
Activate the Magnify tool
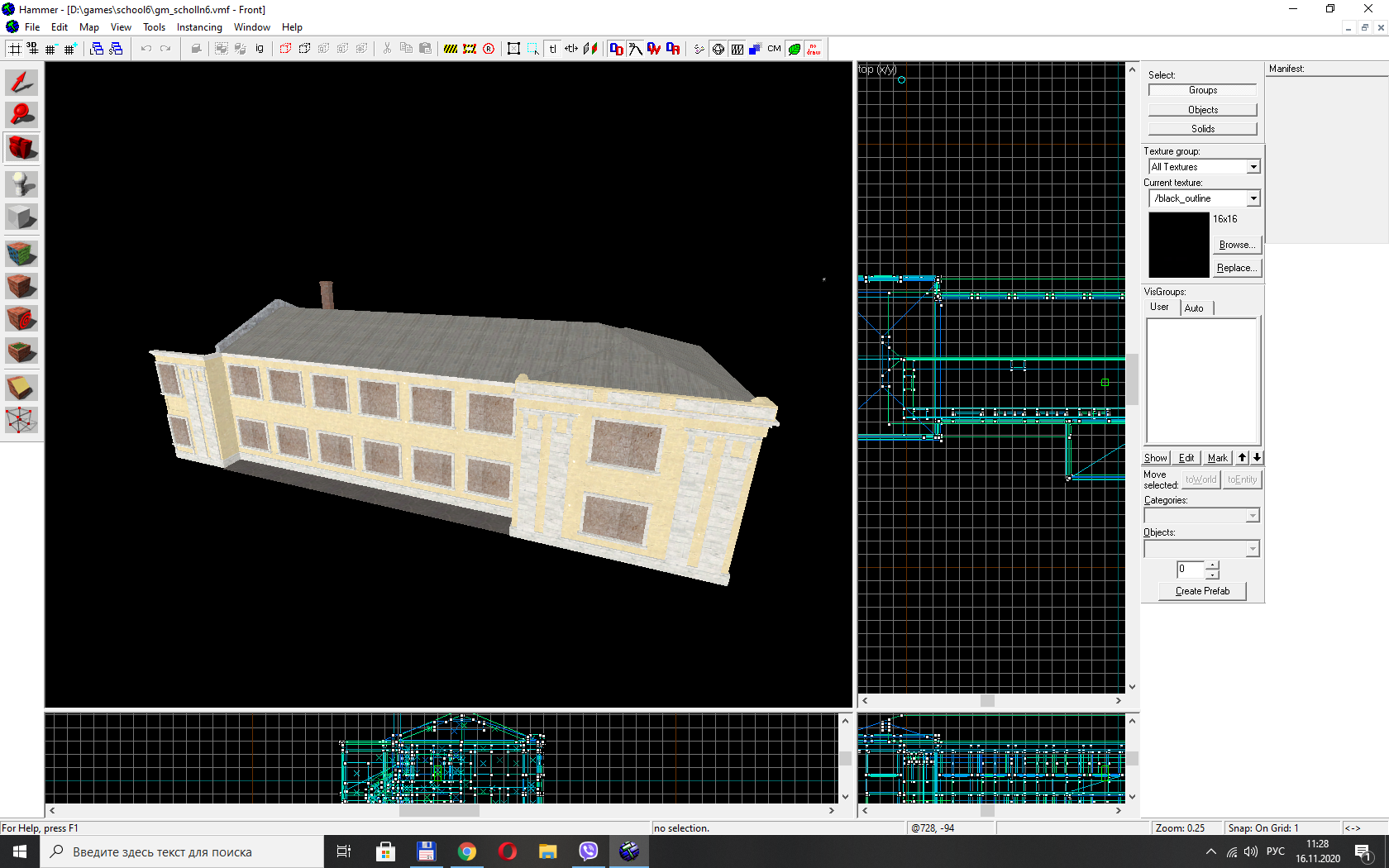21,115
